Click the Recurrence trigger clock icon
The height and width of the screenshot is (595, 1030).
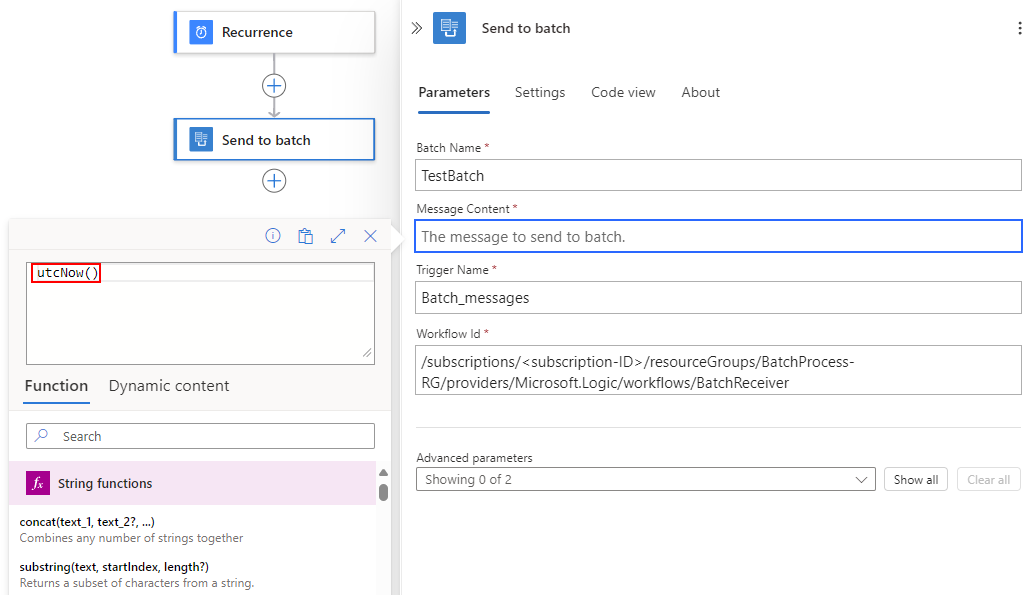tap(199, 32)
